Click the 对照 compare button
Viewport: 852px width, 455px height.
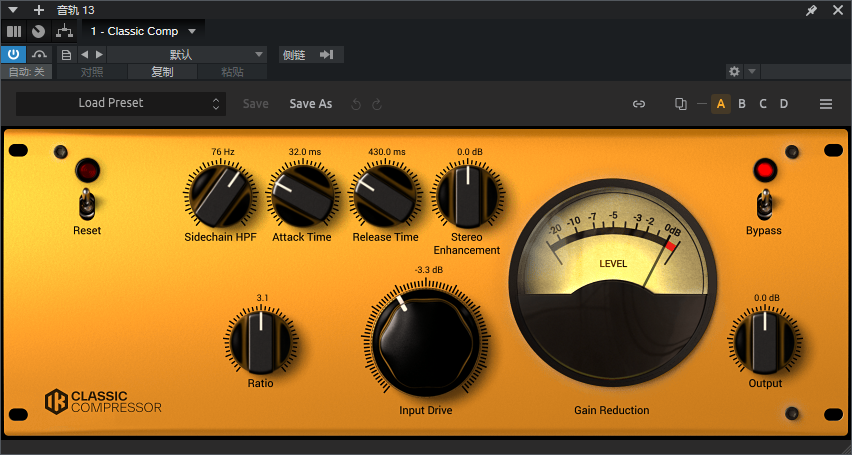click(x=92, y=72)
